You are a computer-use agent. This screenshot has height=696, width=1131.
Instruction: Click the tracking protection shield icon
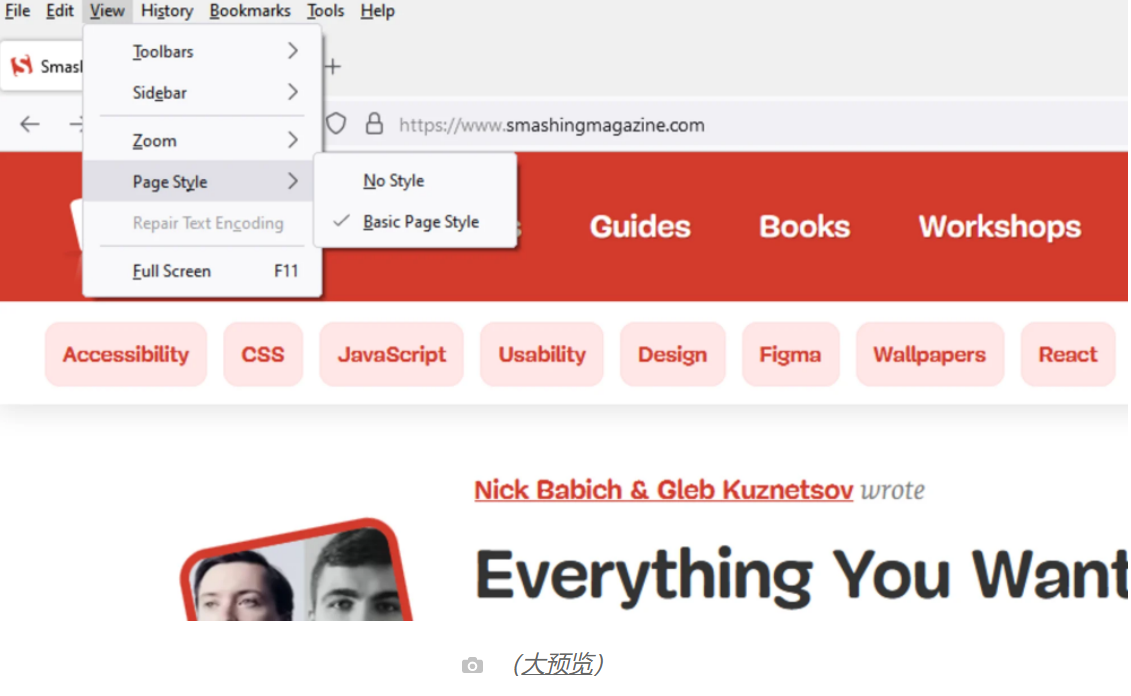click(x=335, y=124)
